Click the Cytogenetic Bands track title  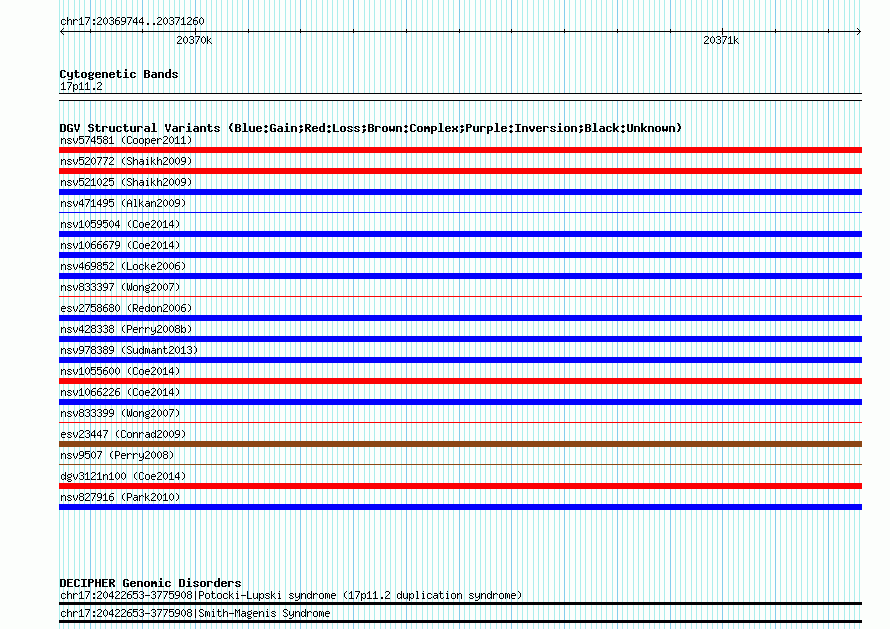(119, 74)
